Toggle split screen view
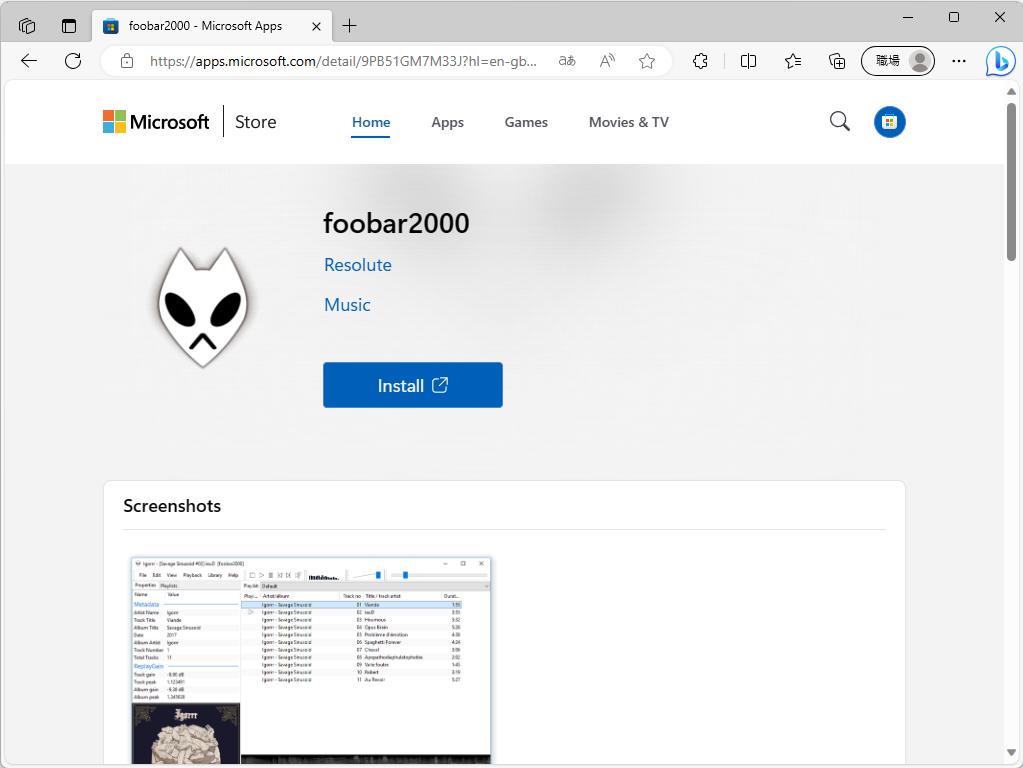The image size is (1023, 768). point(748,61)
